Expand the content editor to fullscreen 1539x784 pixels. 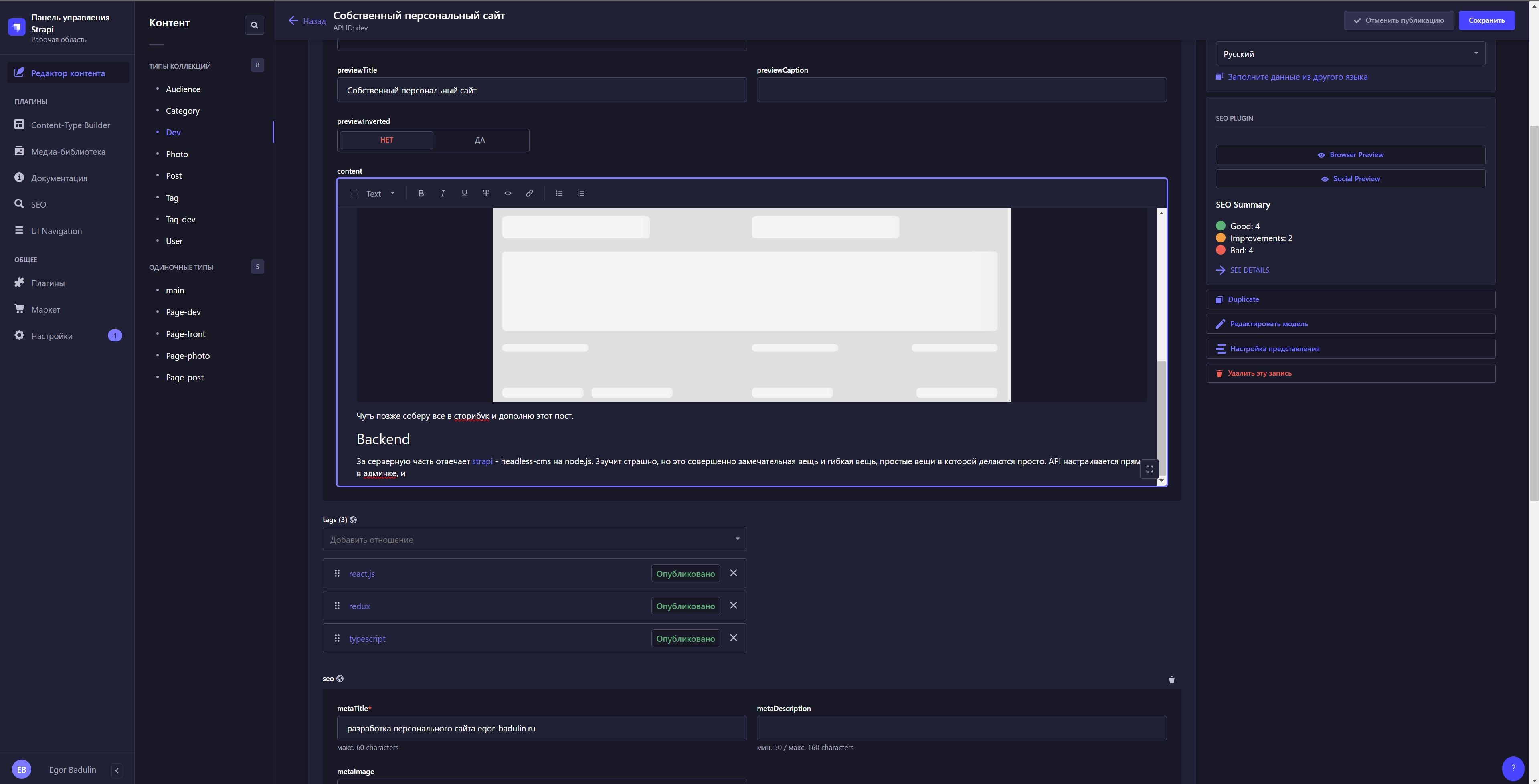pyautogui.click(x=1149, y=469)
